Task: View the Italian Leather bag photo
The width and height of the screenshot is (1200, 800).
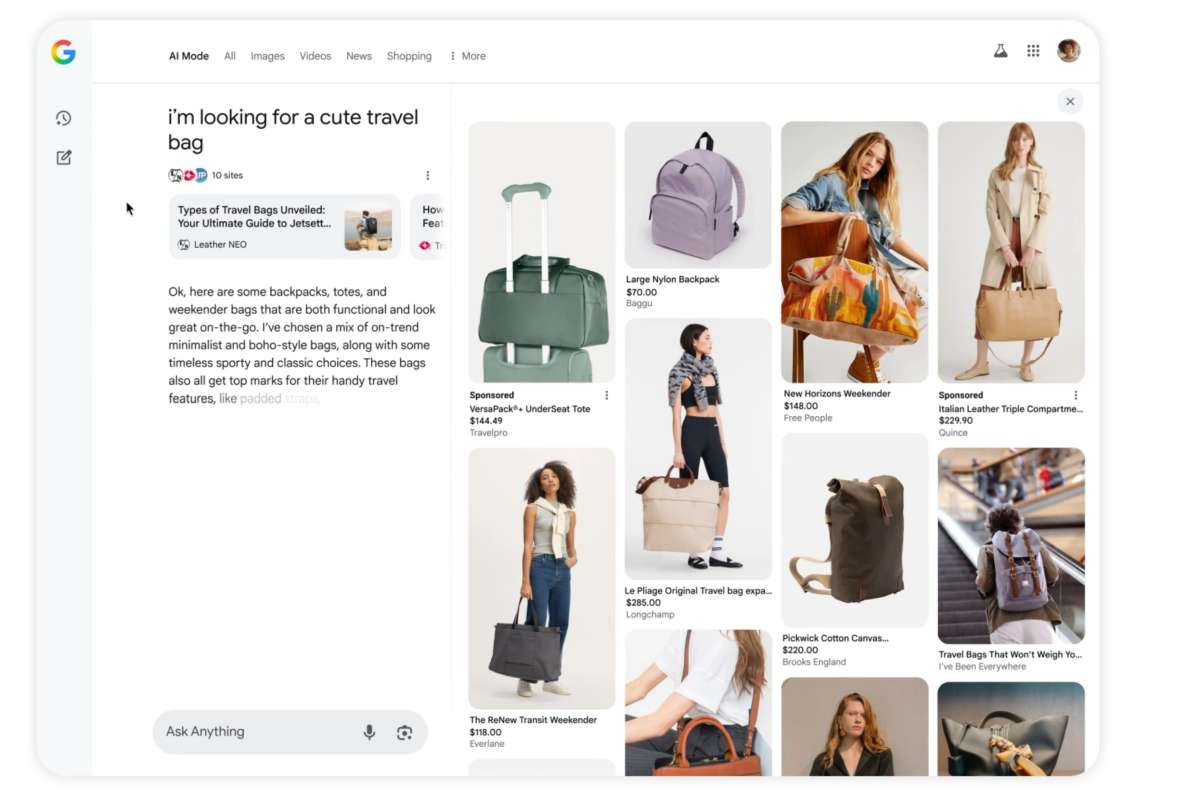Action: (1011, 252)
